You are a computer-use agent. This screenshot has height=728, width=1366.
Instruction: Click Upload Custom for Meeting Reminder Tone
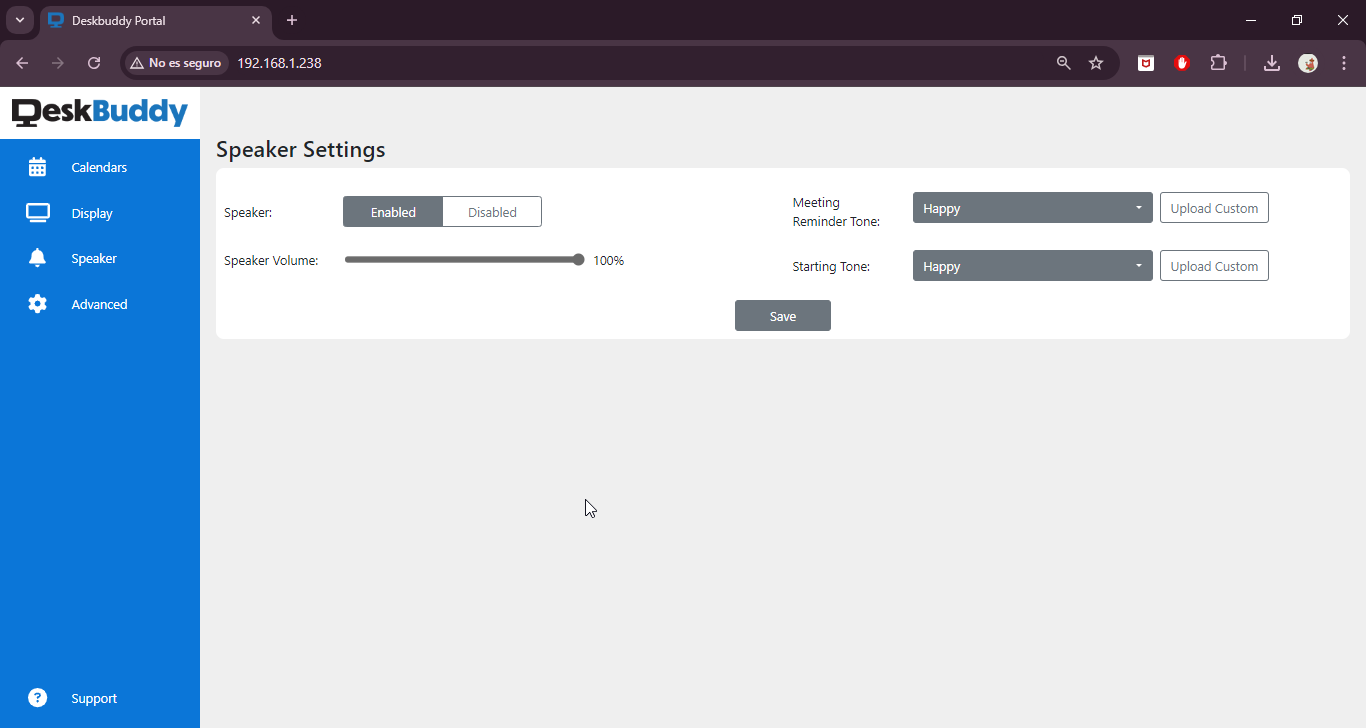[x=1214, y=208]
